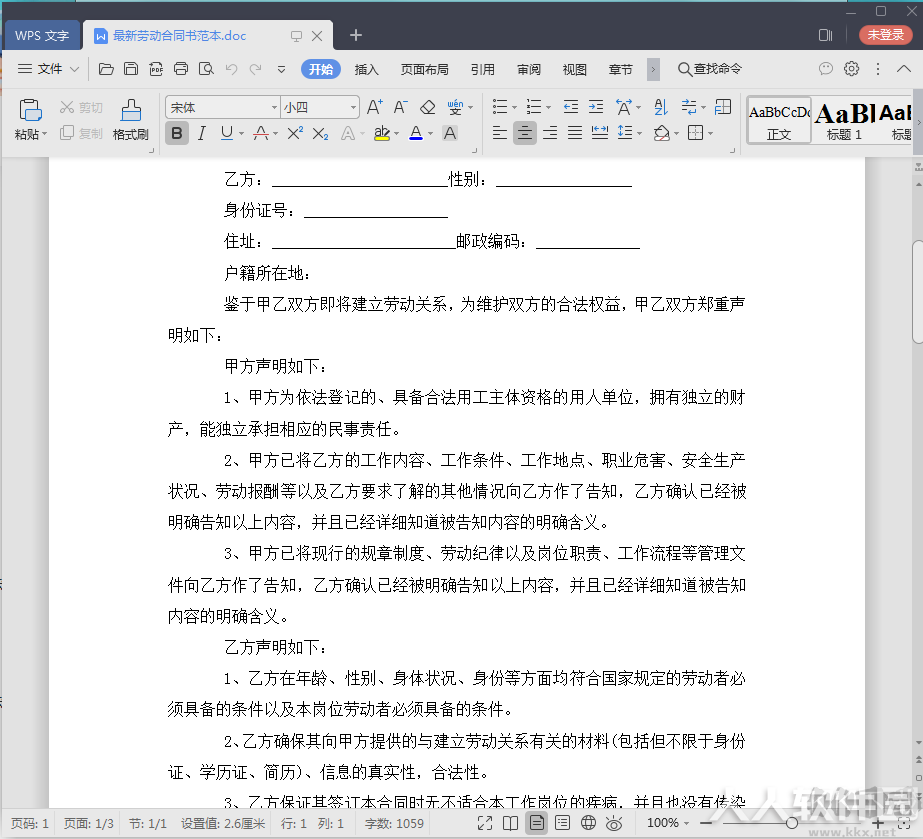Apply yellow text highlight color
Screen dimensions: 923x839
click(381, 134)
